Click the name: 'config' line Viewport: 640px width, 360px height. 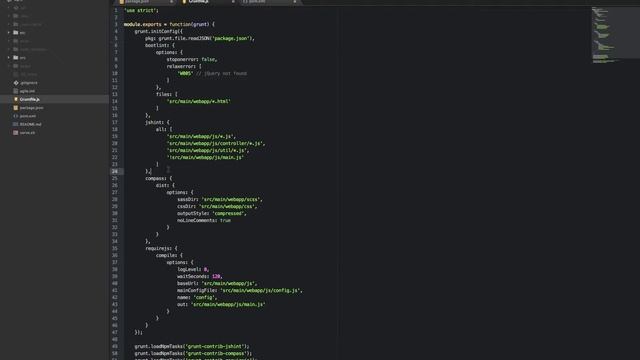pyautogui.click(x=197, y=298)
